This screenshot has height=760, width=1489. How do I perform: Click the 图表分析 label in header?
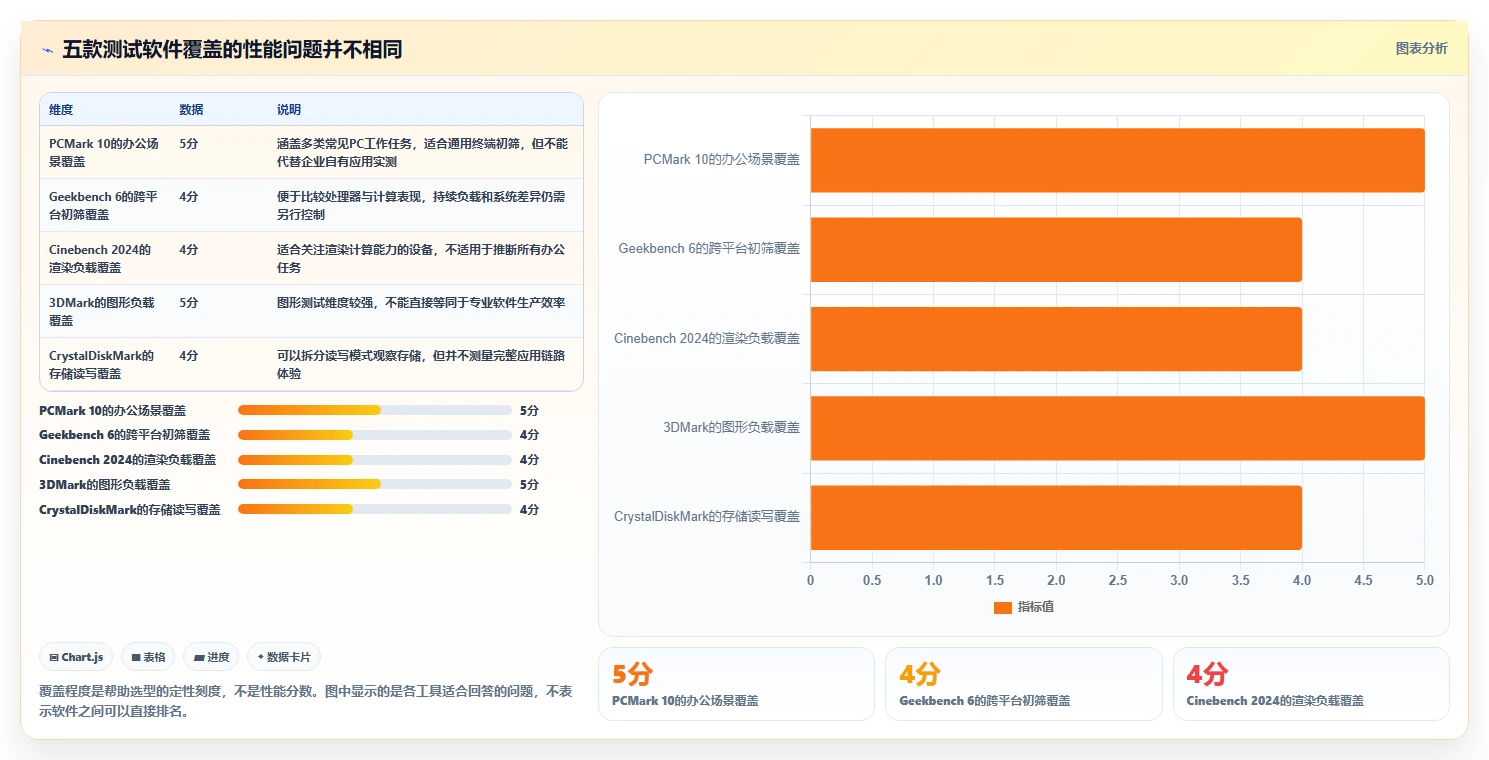(x=1421, y=48)
